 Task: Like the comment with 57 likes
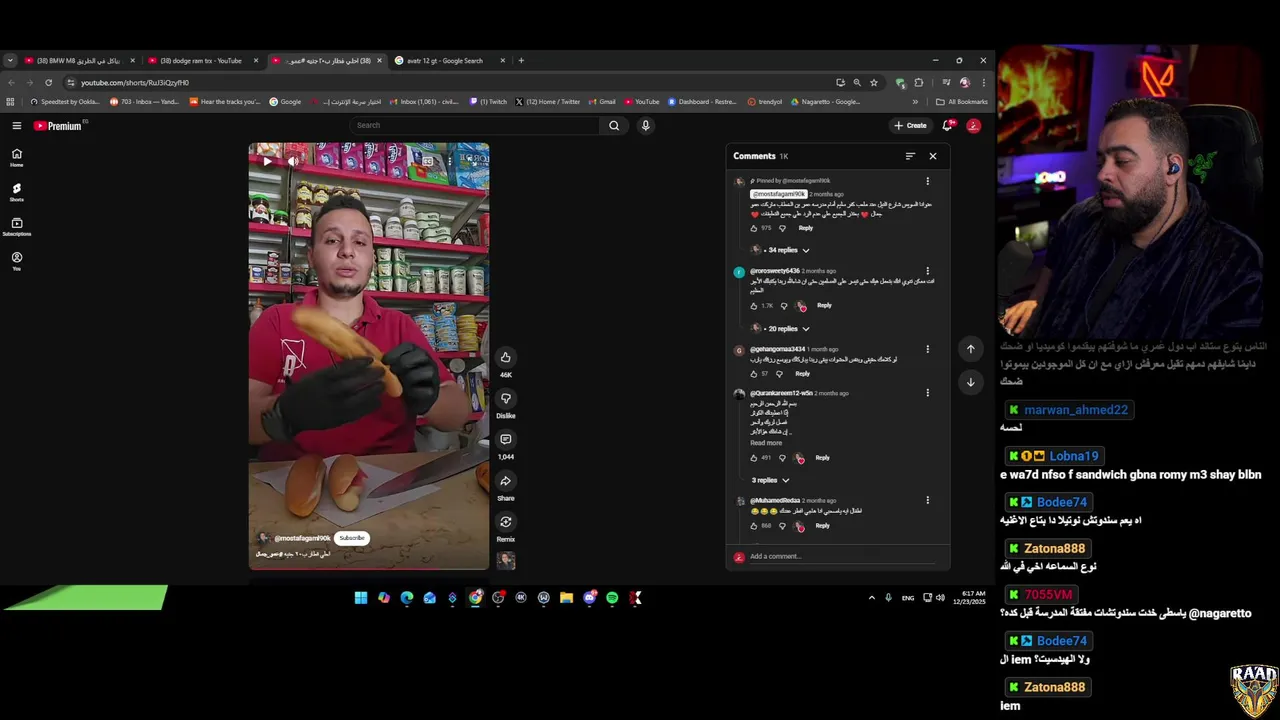(x=755, y=374)
